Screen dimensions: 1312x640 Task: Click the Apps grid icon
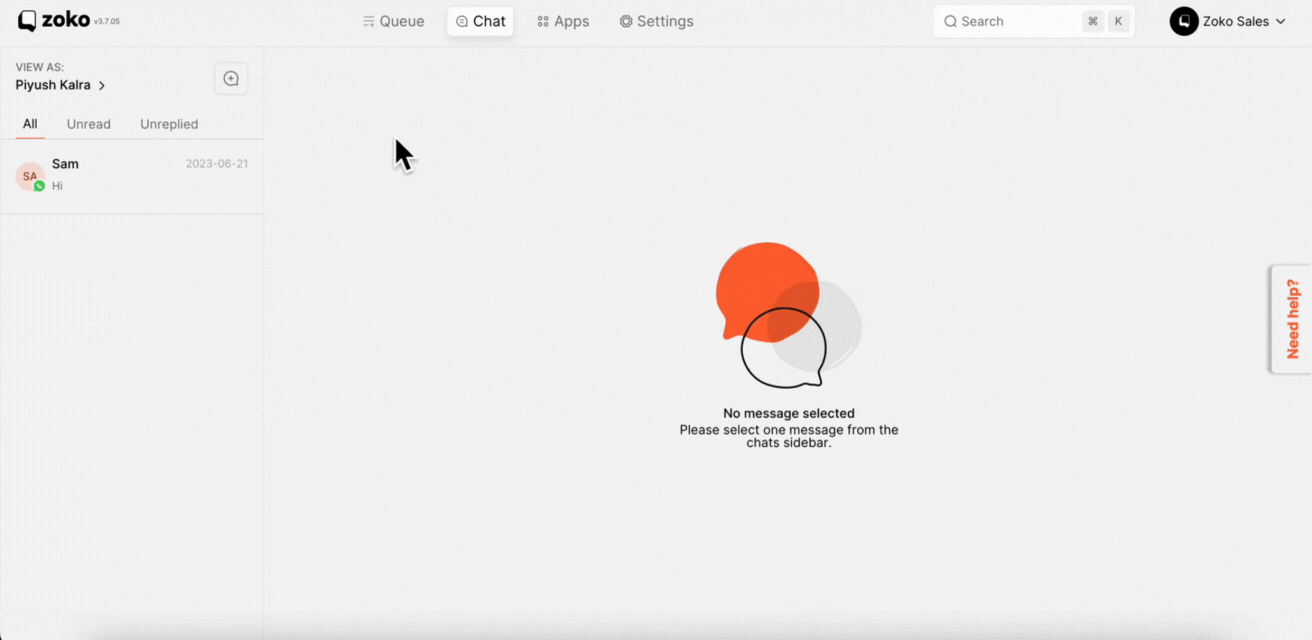(543, 21)
